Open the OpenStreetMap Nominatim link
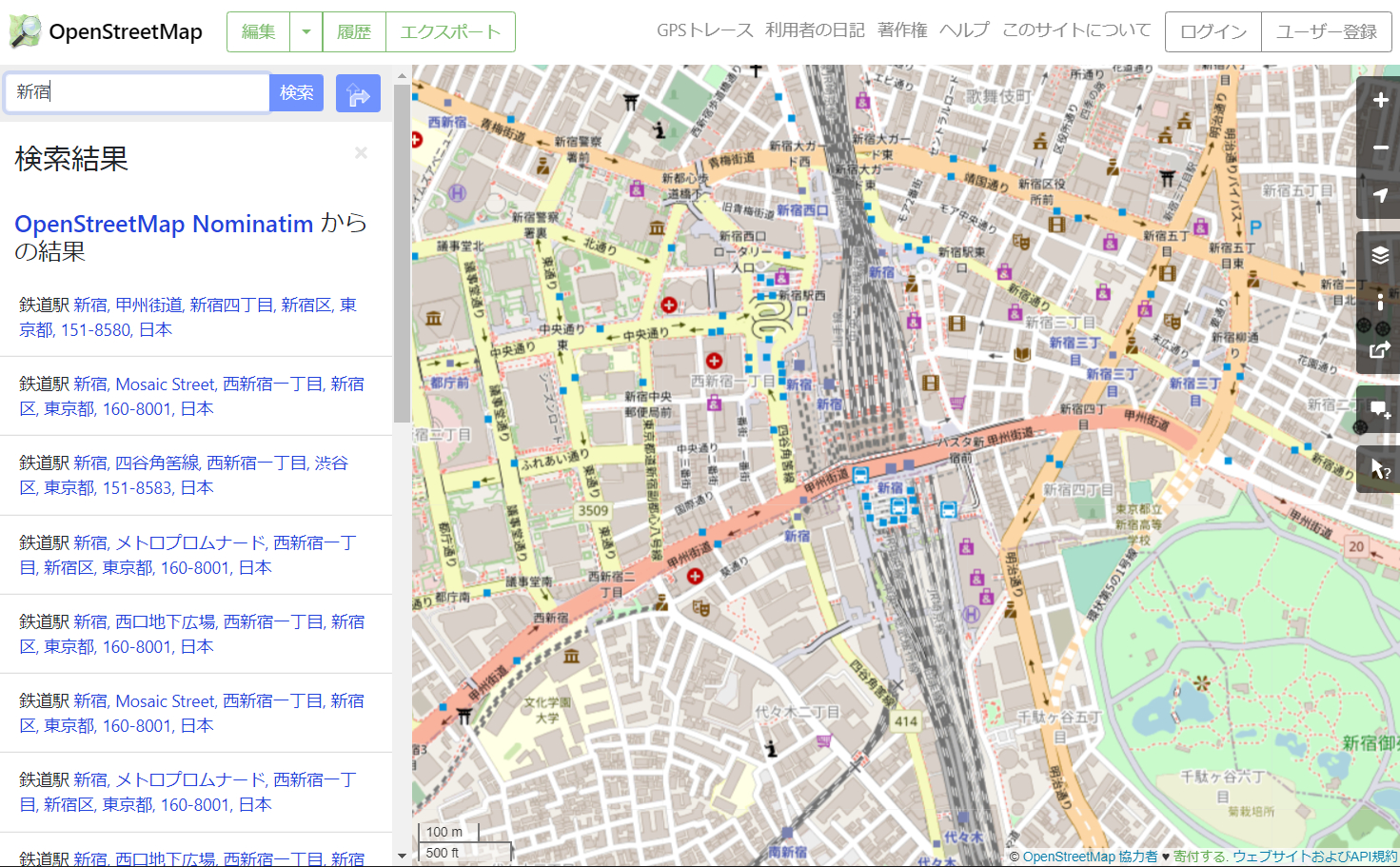 pyautogui.click(x=164, y=224)
